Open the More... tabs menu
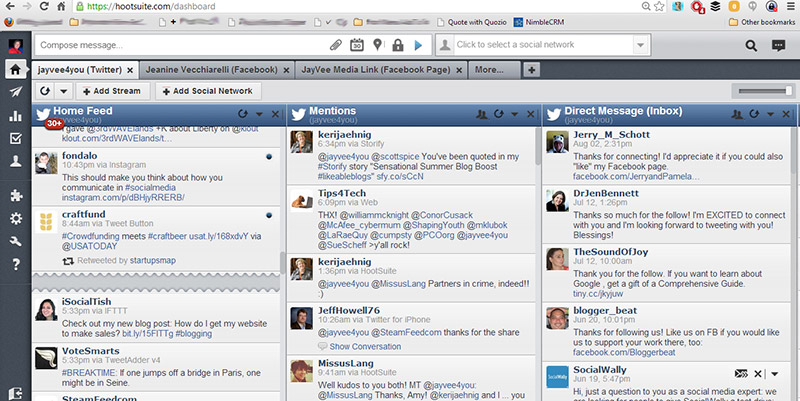 click(494, 70)
